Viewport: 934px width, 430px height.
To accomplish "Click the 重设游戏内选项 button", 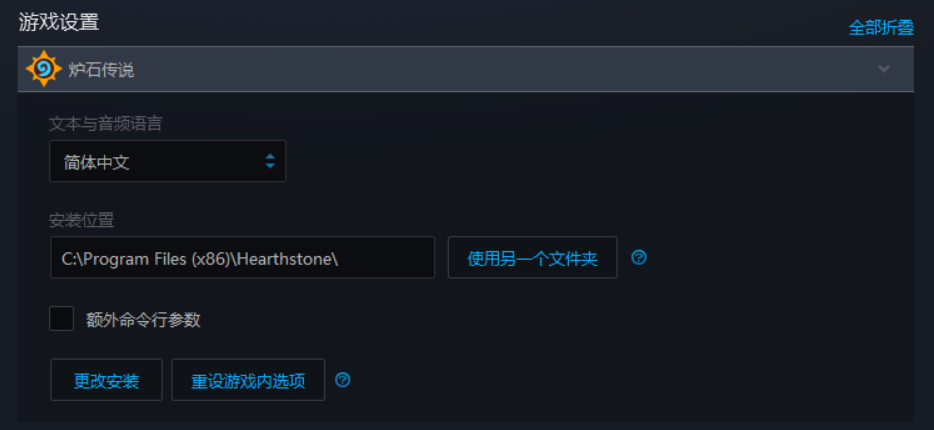I will (248, 380).
